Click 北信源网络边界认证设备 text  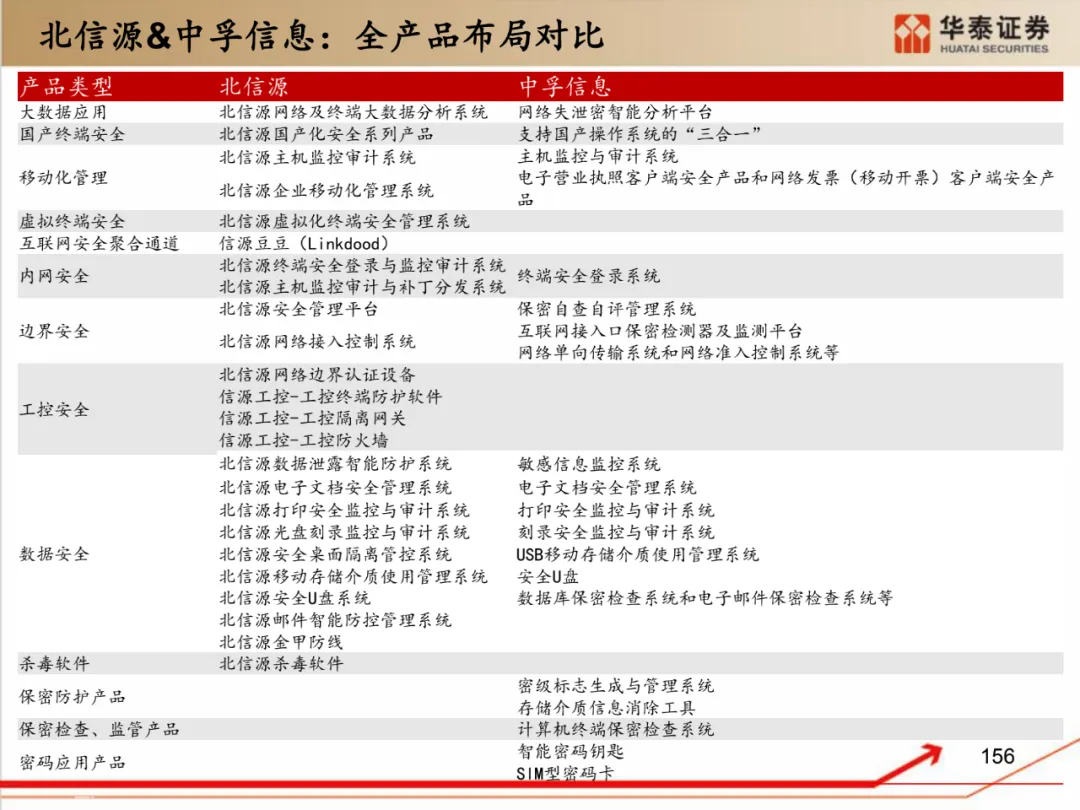pyautogui.click(x=318, y=375)
